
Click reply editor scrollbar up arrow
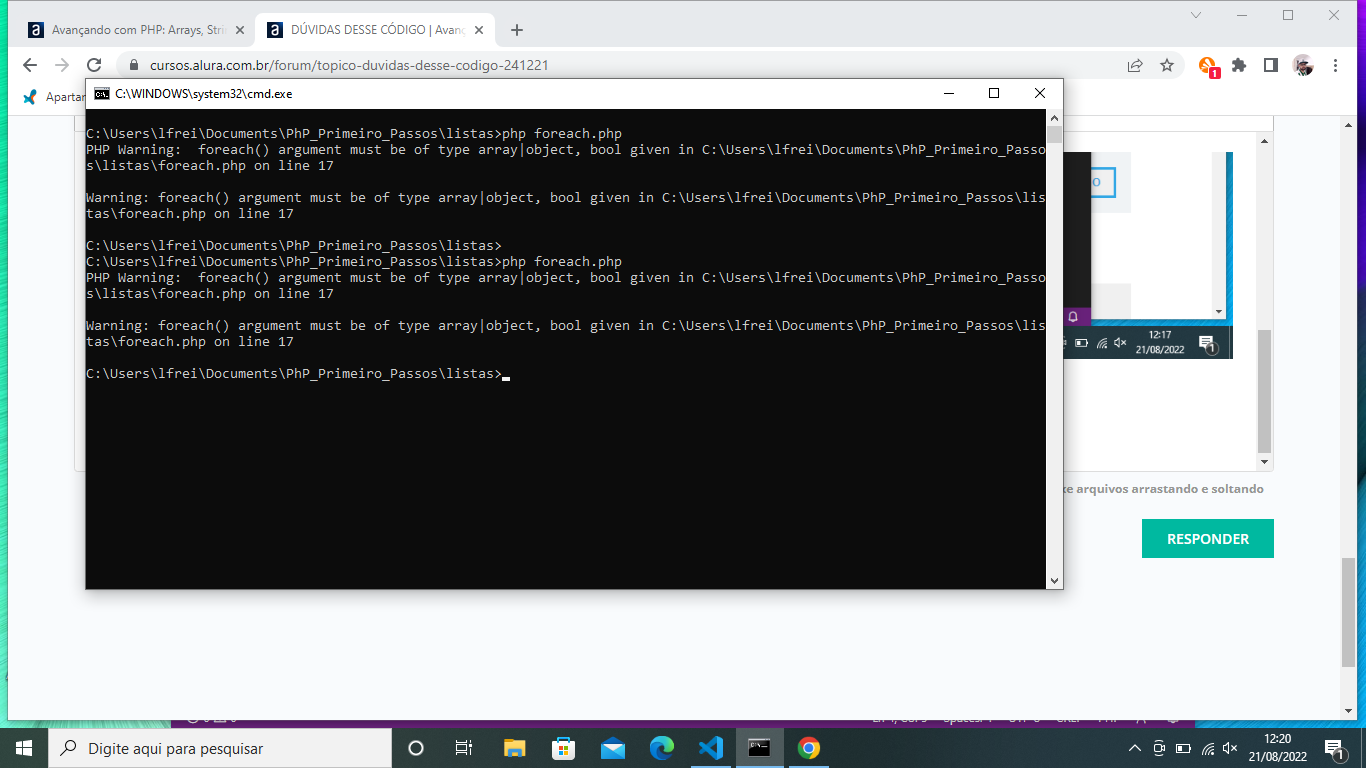pyautogui.click(x=1265, y=142)
